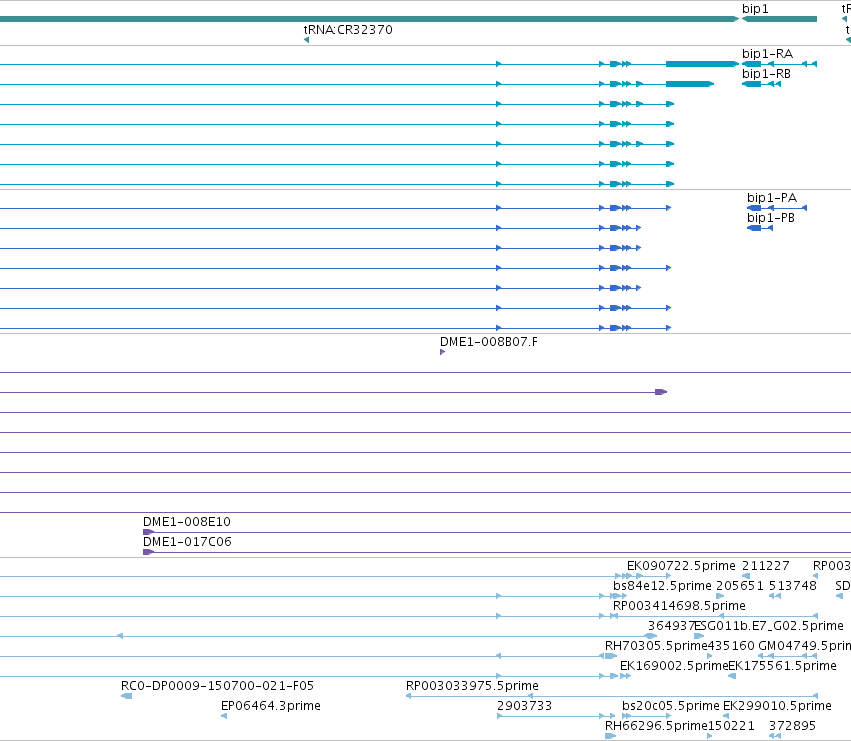851x741 pixels.
Task: Select the EK090722.5prime EST label
Action: coord(681,566)
